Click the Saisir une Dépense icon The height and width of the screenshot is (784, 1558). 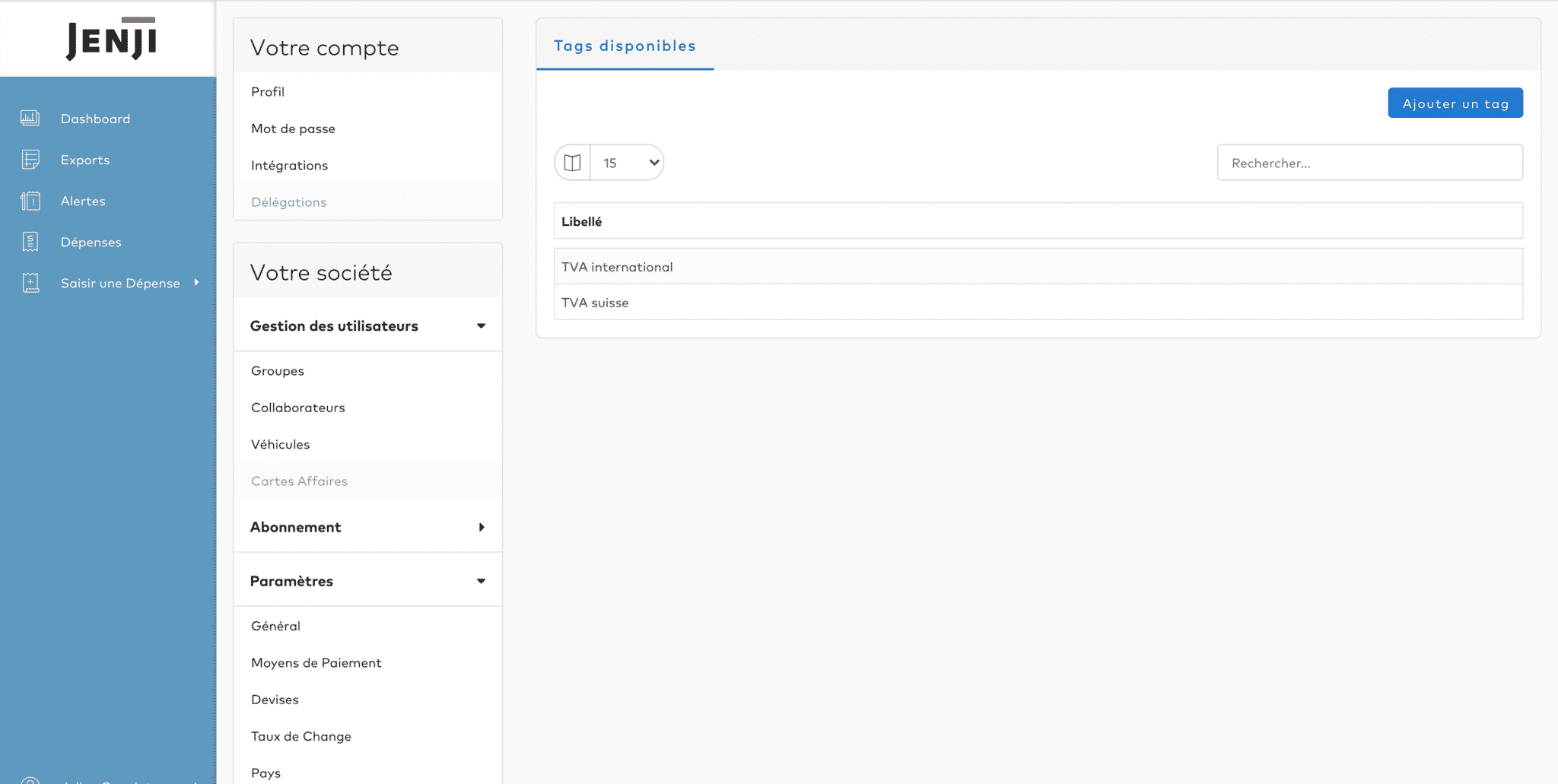coord(30,282)
